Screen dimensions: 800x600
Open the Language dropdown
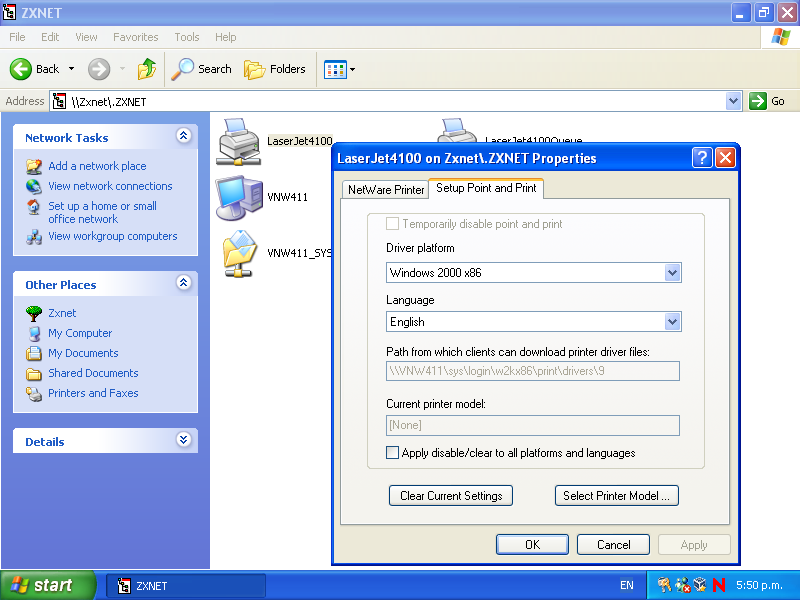(x=672, y=321)
